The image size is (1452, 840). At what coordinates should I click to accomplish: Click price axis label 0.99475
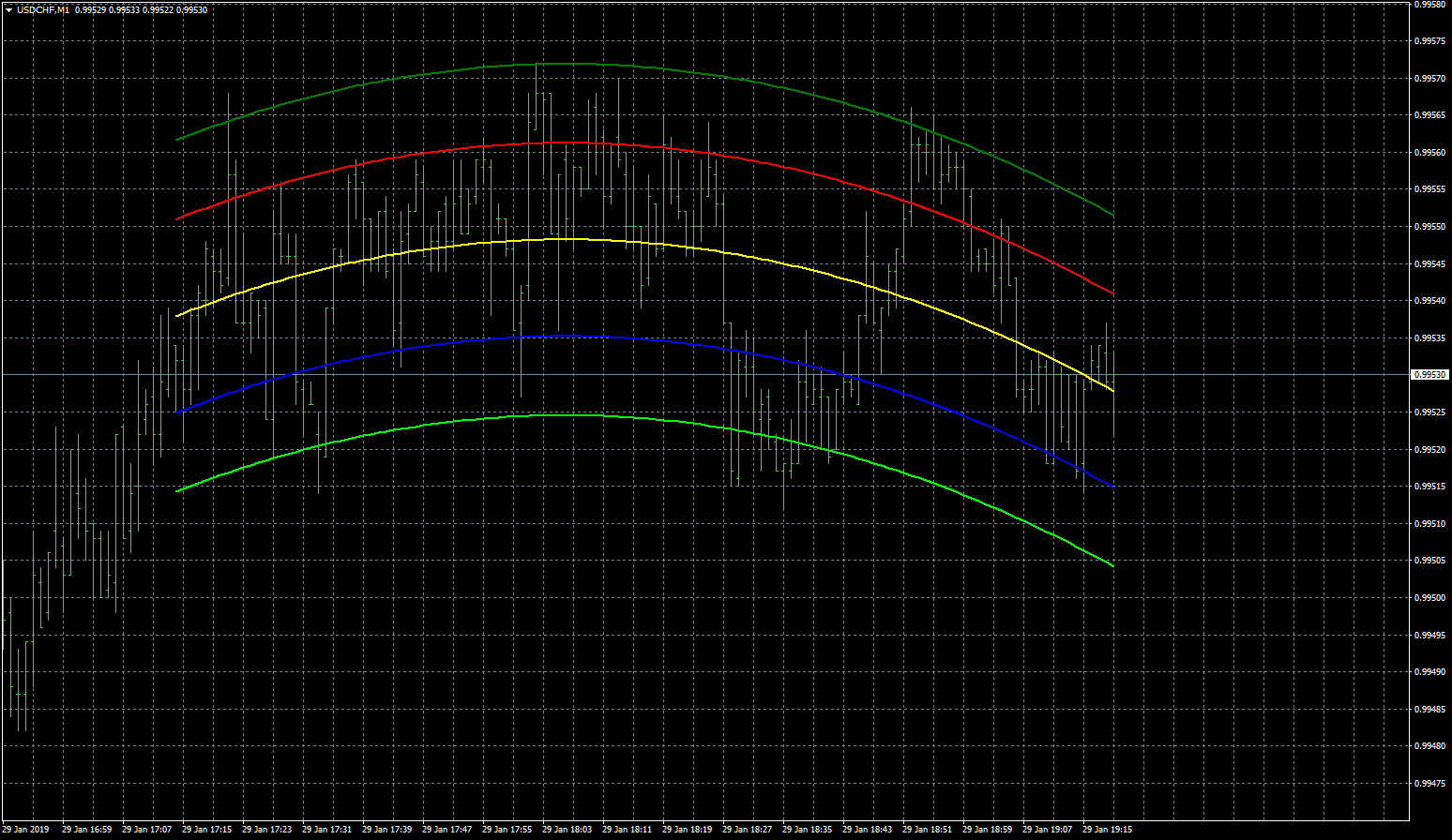1429,784
